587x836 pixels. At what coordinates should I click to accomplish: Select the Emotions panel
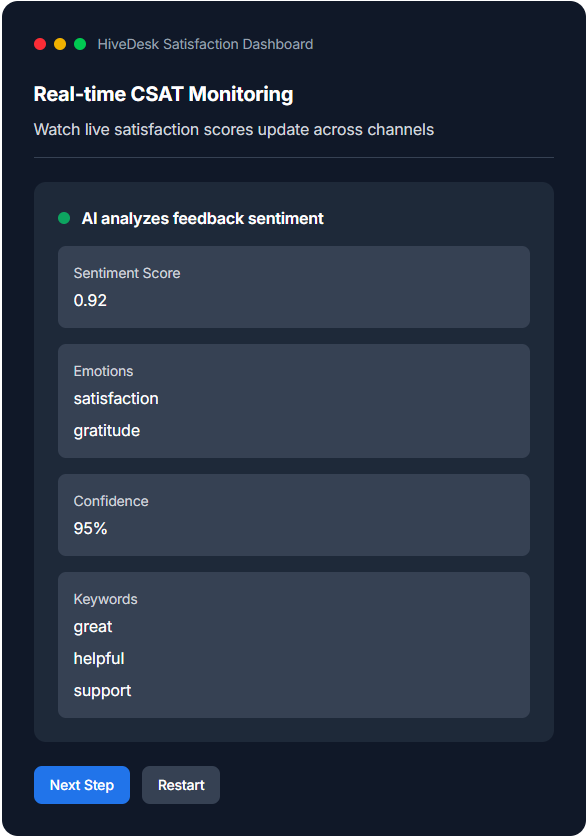pos(293,400)
